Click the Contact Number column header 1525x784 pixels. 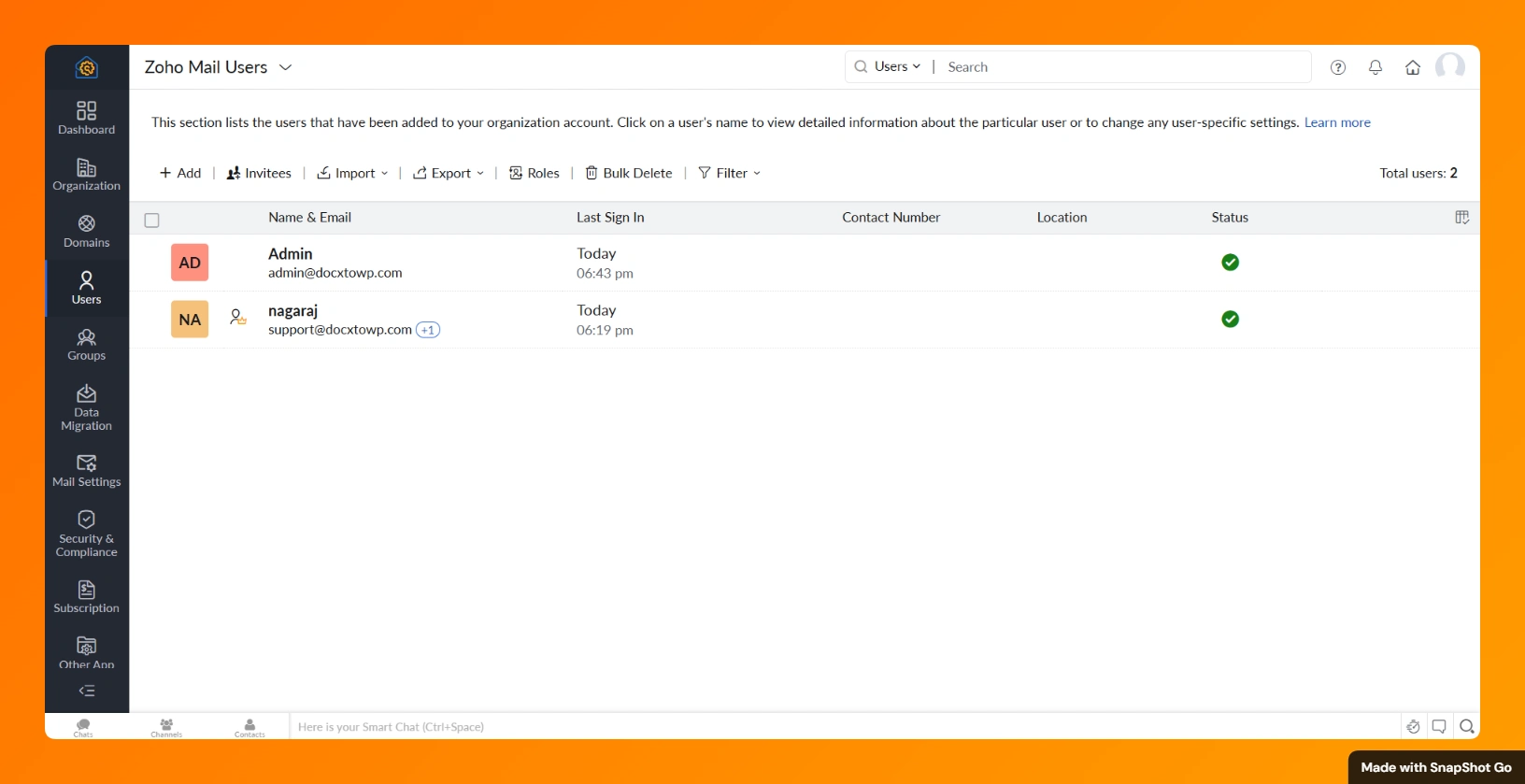pos(891,218)
